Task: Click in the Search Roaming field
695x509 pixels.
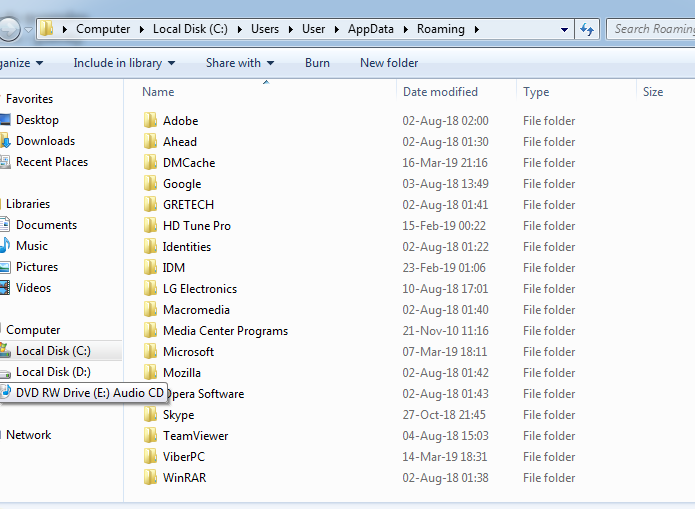Action: tap(651, 29)
